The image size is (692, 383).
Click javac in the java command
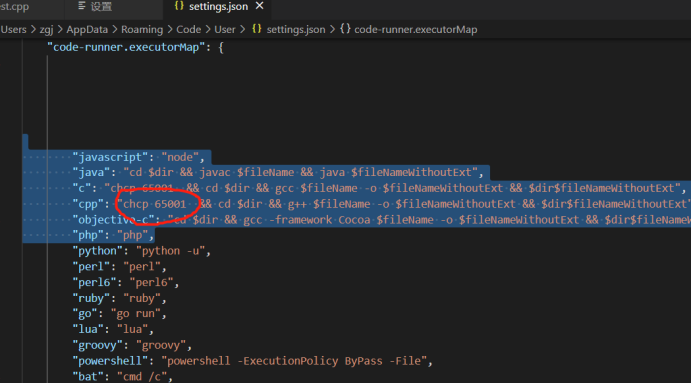[215, 172]
